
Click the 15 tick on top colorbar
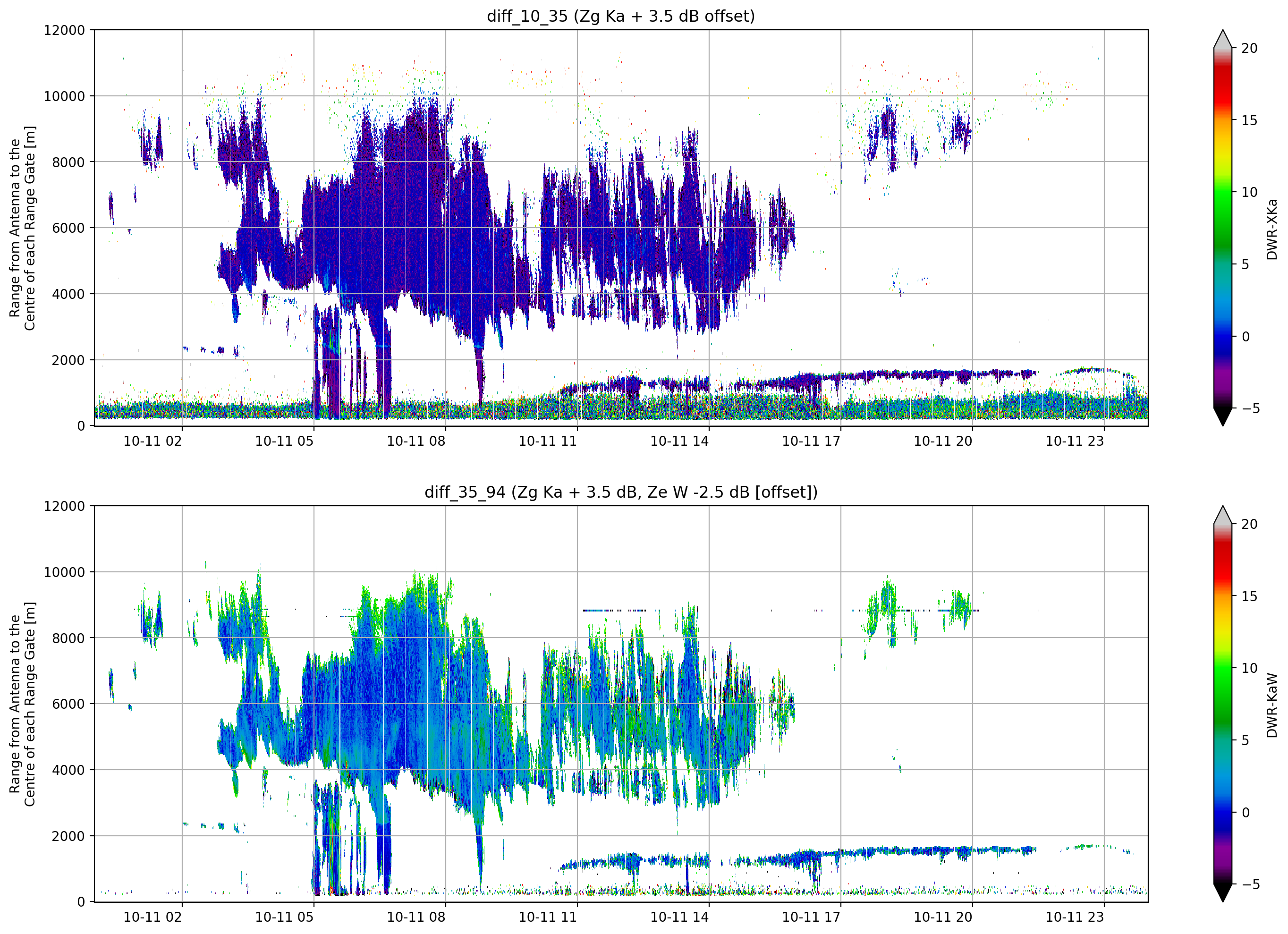click(1249, 120)
